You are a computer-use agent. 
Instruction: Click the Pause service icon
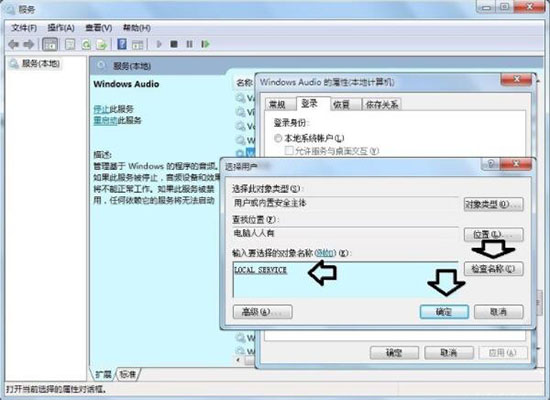(x=189, y=44)
